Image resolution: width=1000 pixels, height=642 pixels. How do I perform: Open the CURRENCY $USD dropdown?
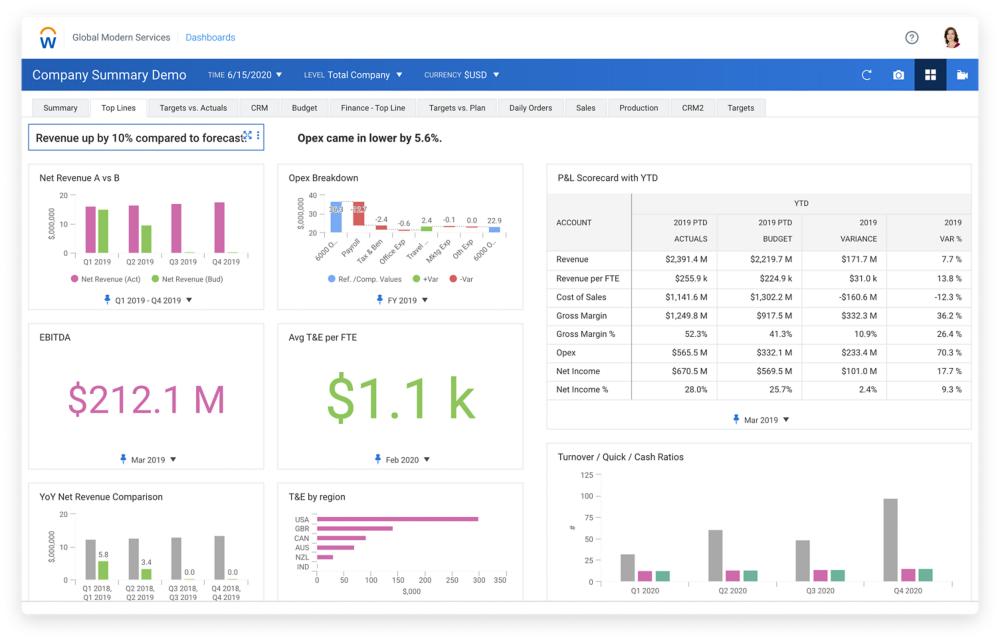click(461, 75)
